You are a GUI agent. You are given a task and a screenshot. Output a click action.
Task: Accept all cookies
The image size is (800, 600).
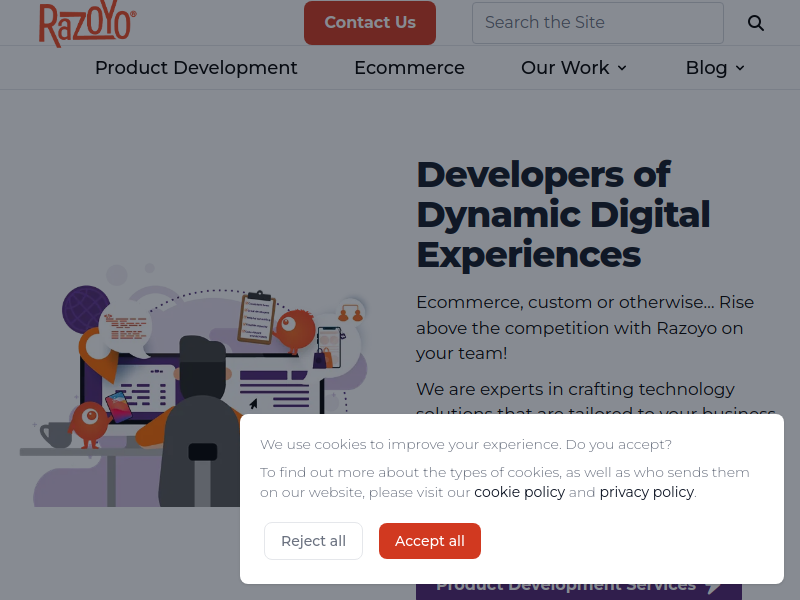click(x=430, y=541)
